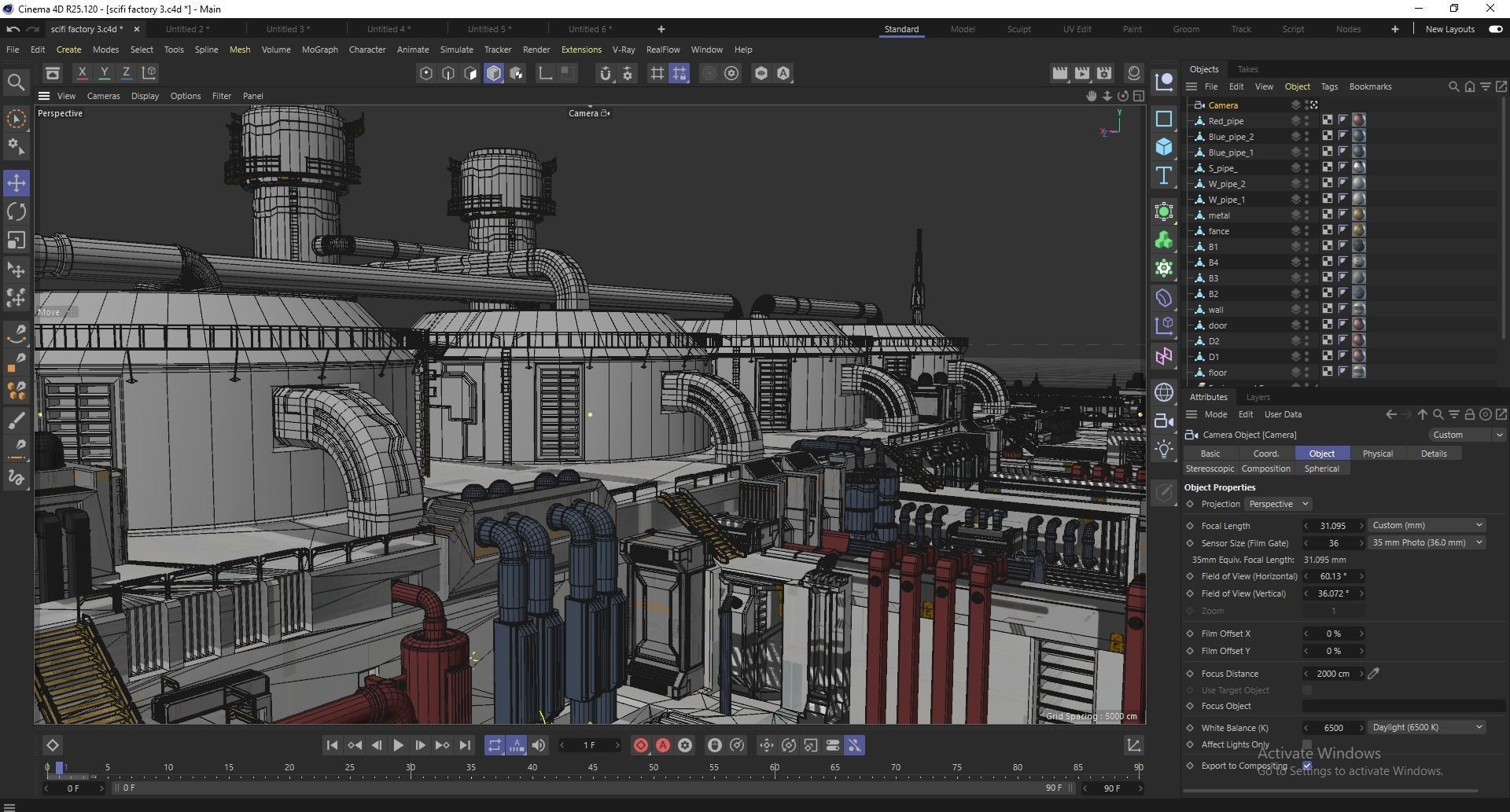
Task: Click the metal object's material tag
Action: [x=1358, y=215]
